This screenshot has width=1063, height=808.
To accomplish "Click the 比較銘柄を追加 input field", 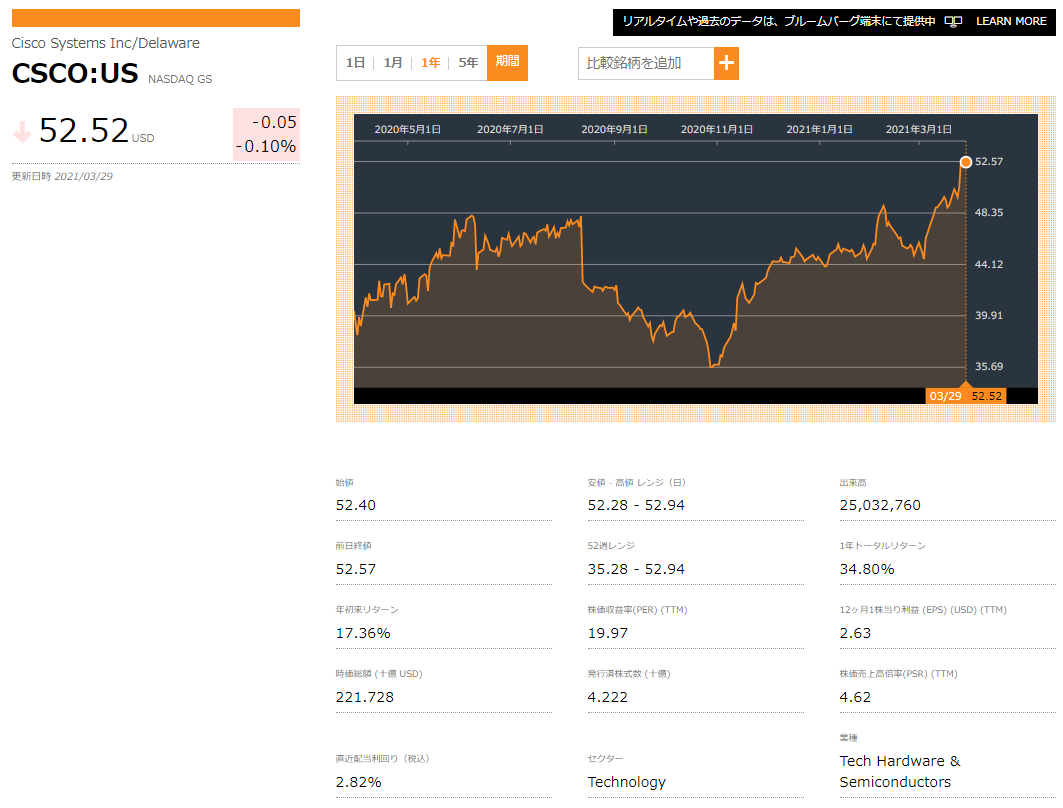I will 646,63.
